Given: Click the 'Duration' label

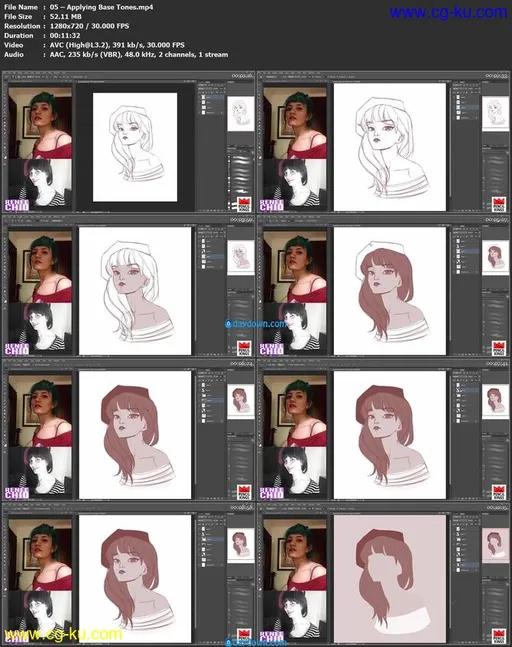Looking at the screenshot, I should (x=19, y=35).
